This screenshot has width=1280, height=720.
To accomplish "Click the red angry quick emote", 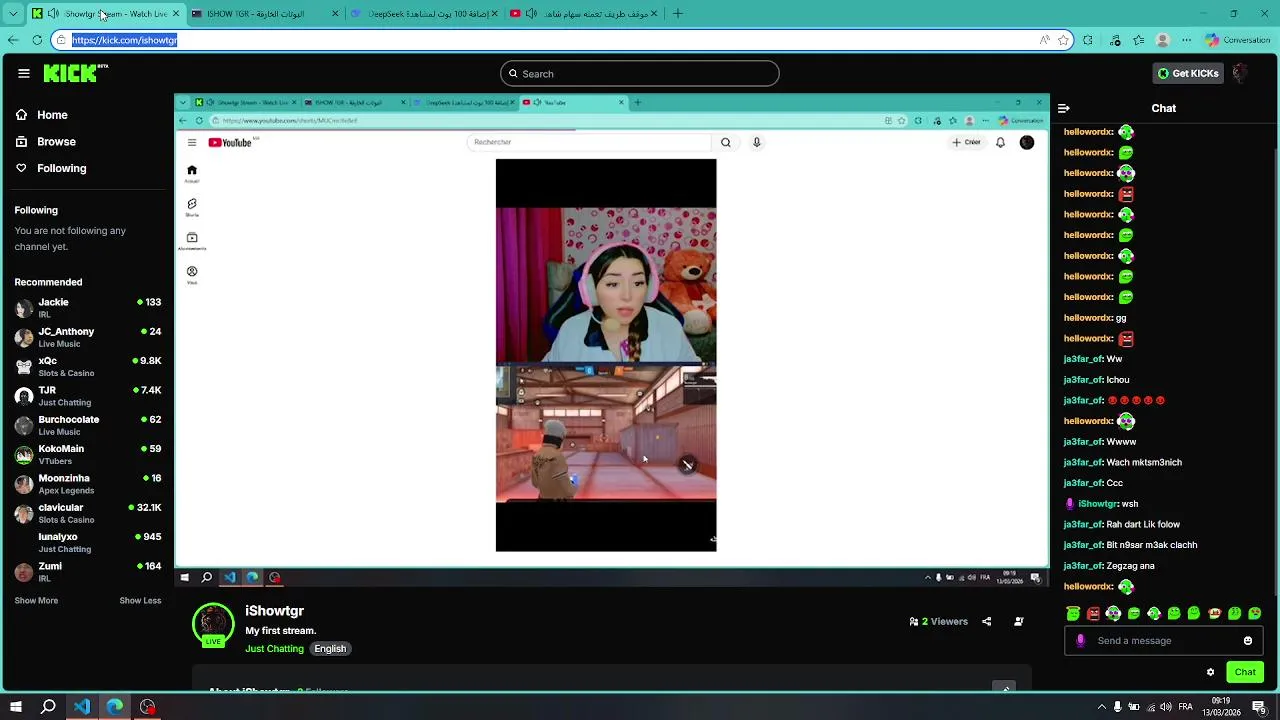I will tap(1093, 613).
